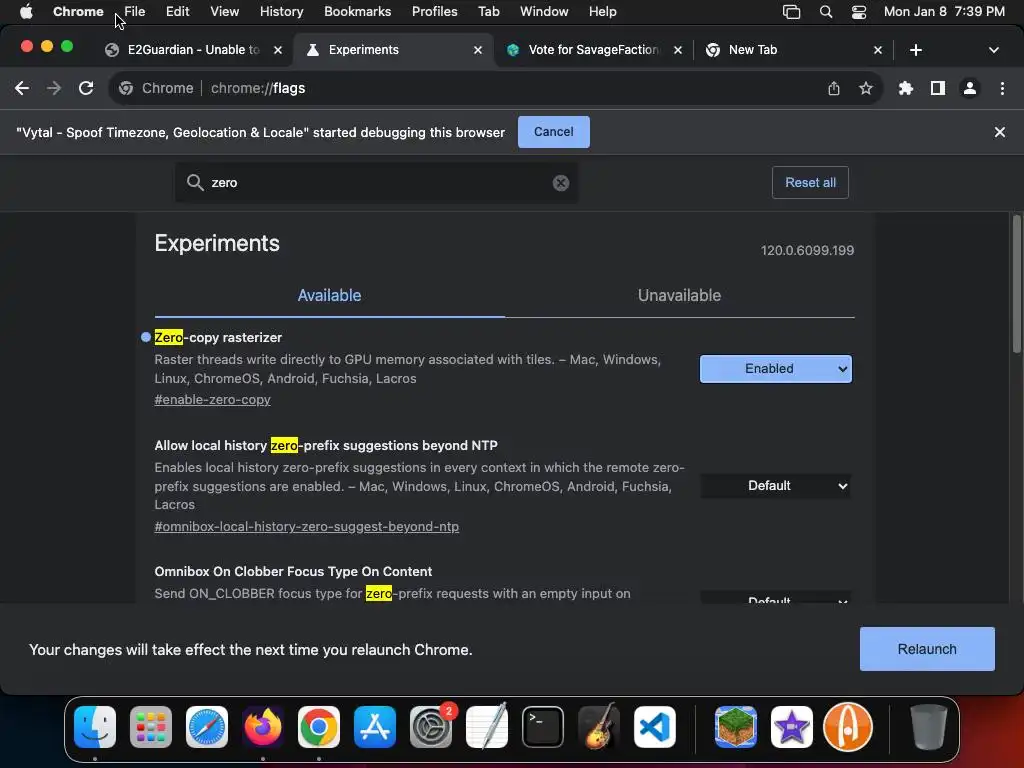Open the Help menu
The width and height of the screenshot is (1024, 768).
602,12
